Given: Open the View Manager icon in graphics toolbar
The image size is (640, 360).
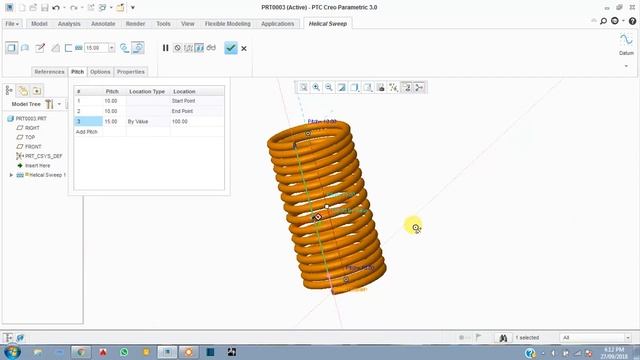Looking at the screenshot, I should click(380, 87).
